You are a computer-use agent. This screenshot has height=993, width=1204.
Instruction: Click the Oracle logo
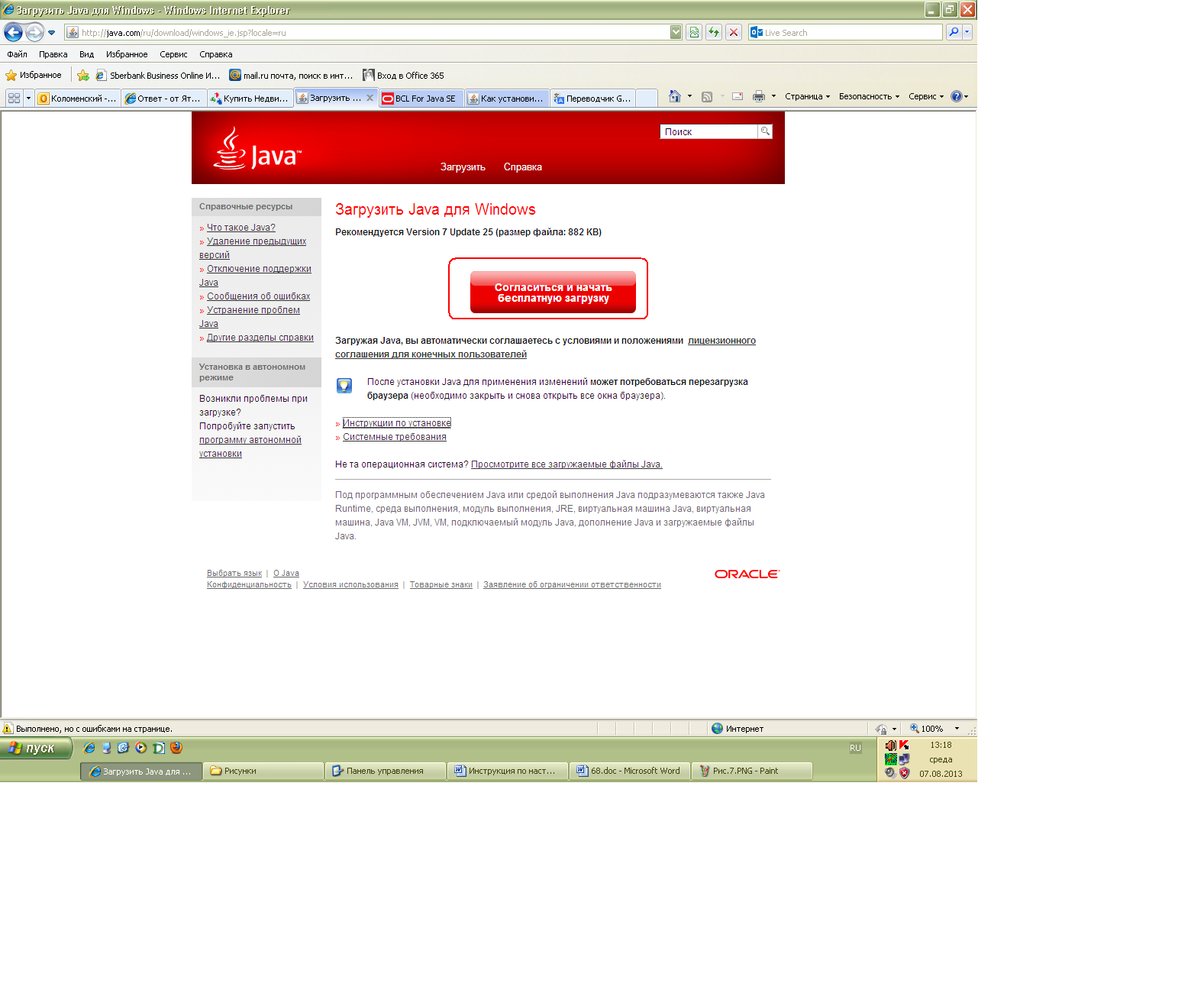pos(747,574)
